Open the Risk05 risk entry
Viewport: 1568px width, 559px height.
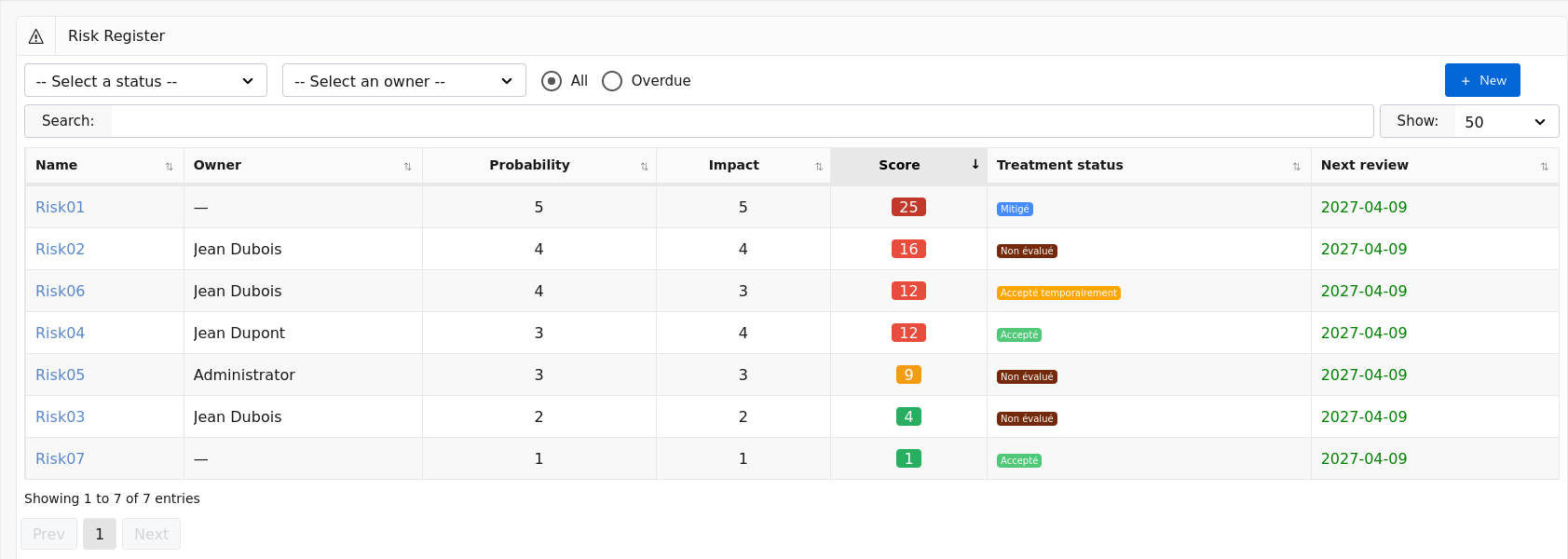pos(60,375)
